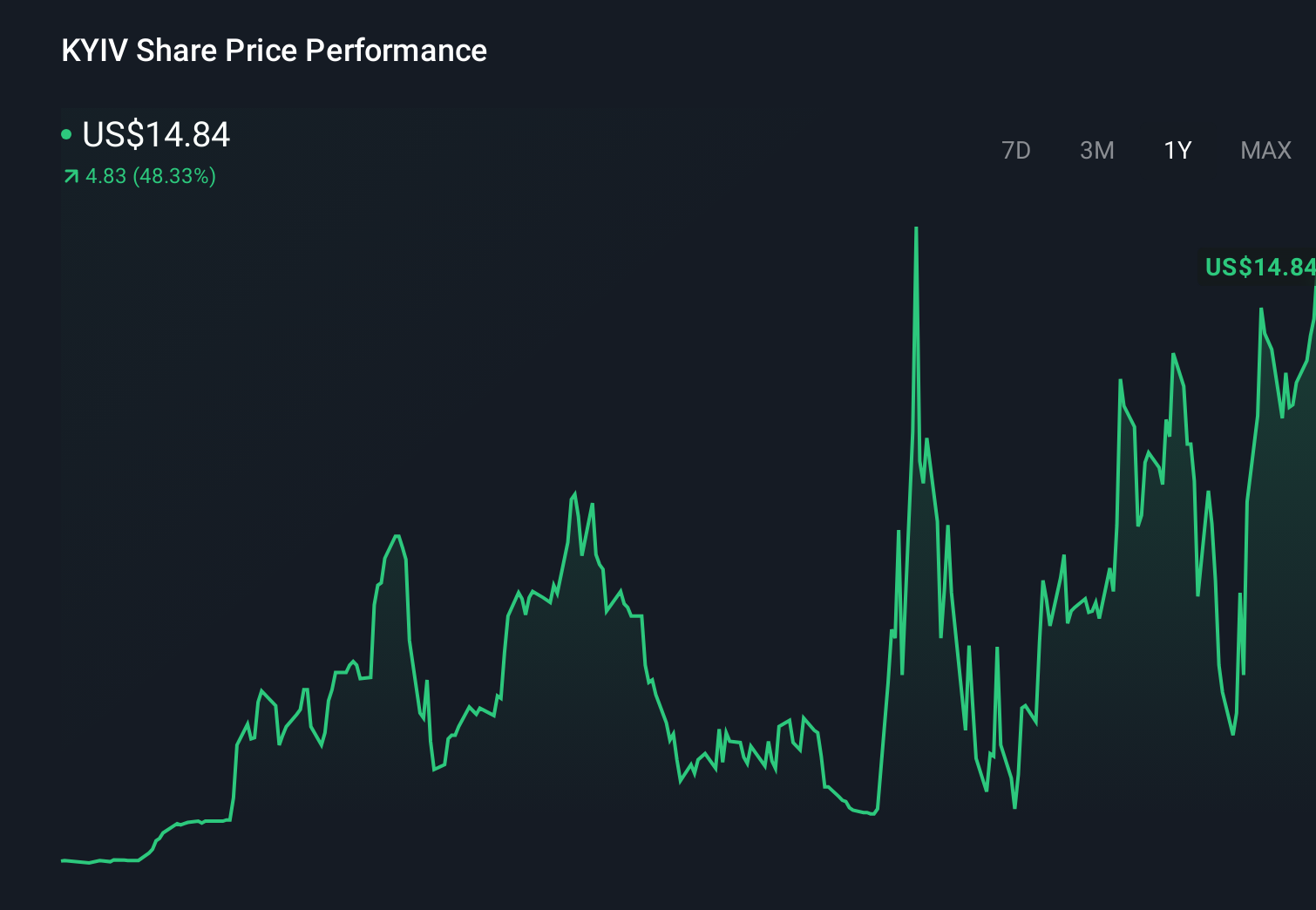This screenshot has width=1316, height=910.
Task: Click the green highlighted price tag box
Action: [x=1258, y=266]
